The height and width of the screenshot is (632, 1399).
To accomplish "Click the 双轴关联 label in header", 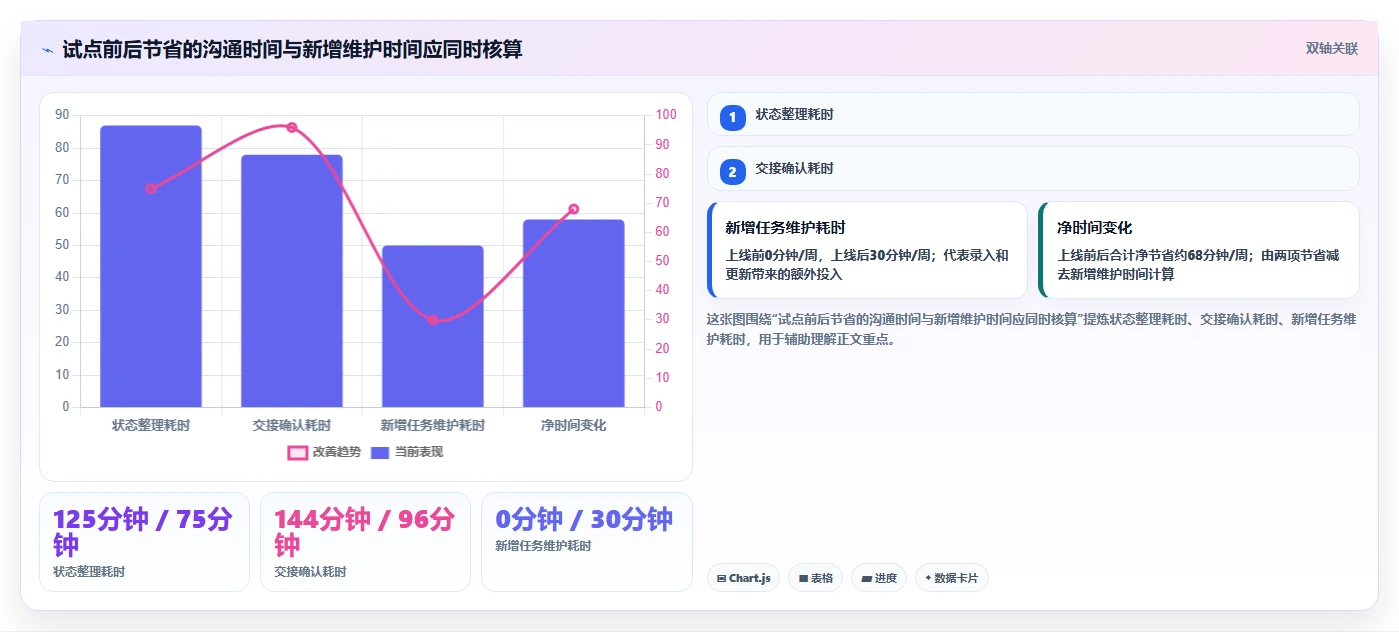I will (1331, 48).
